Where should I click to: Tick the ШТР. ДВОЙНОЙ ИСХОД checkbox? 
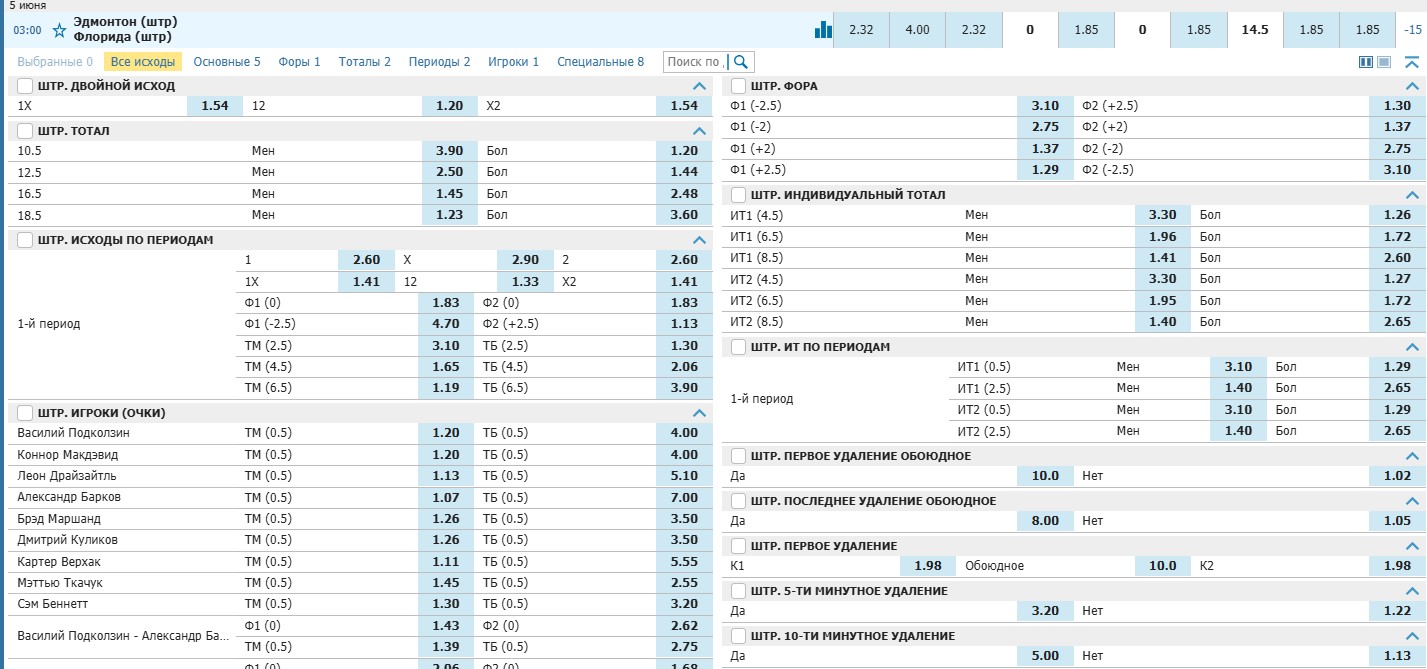pos(25,86)
